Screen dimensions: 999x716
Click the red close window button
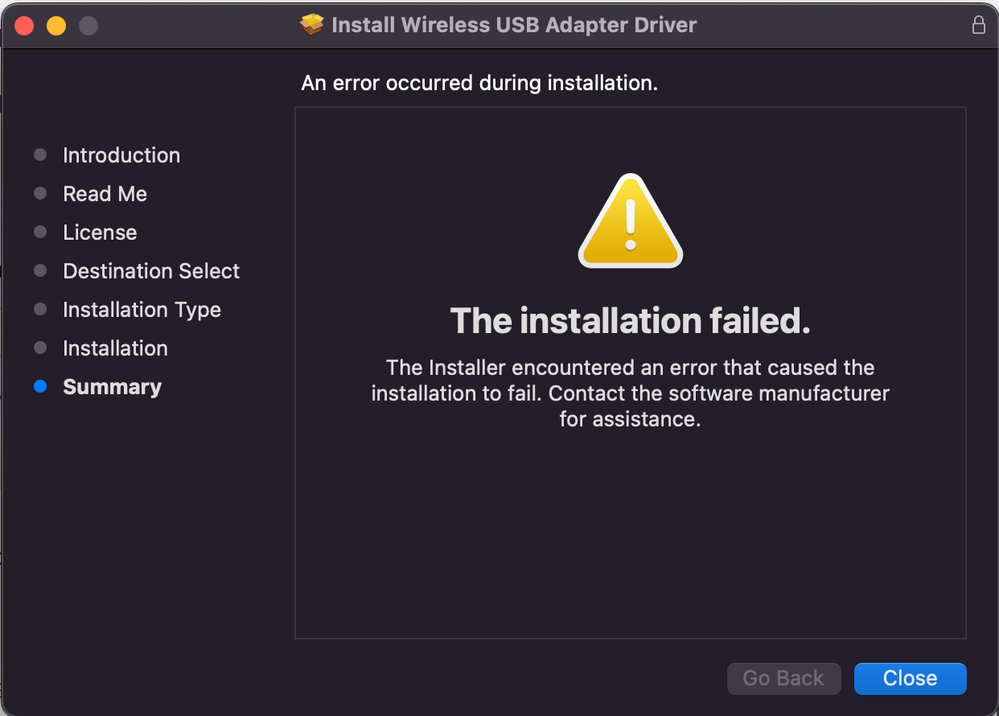coord(24,26)
